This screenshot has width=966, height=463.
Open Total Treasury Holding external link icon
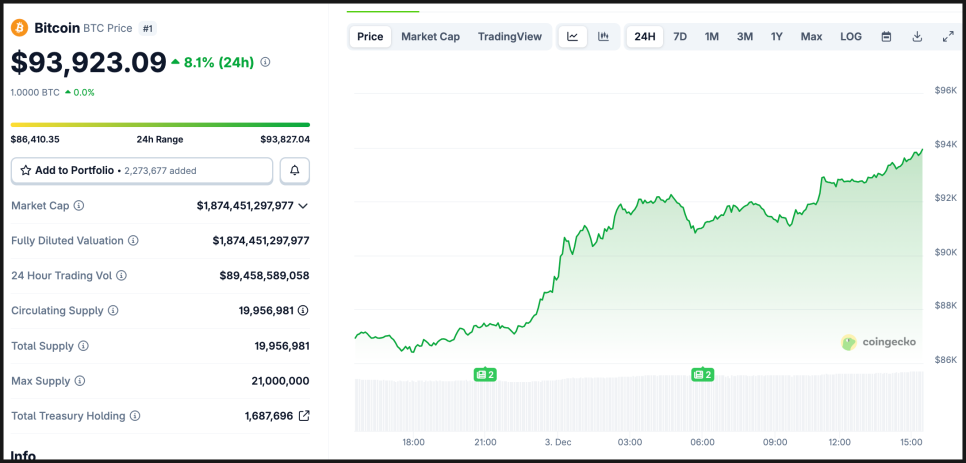point(304,416)
